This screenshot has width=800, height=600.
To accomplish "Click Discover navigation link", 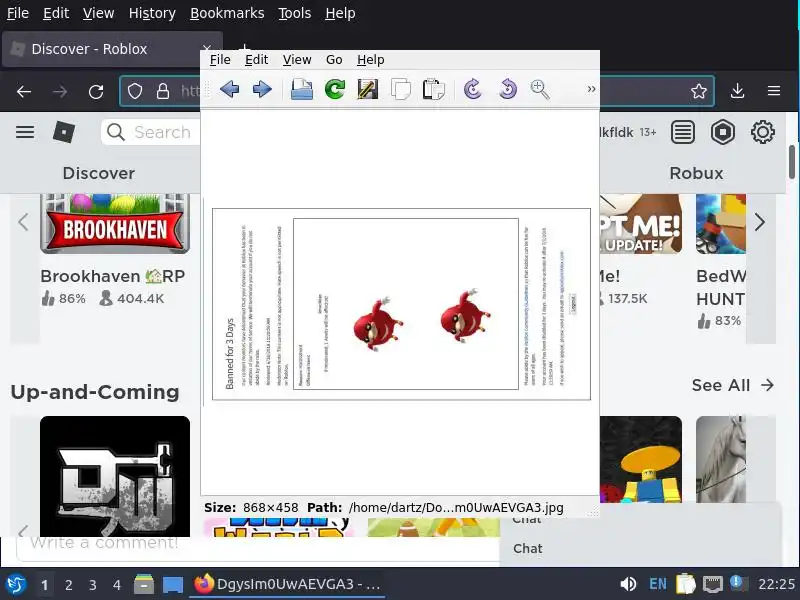I will [99, 173].
